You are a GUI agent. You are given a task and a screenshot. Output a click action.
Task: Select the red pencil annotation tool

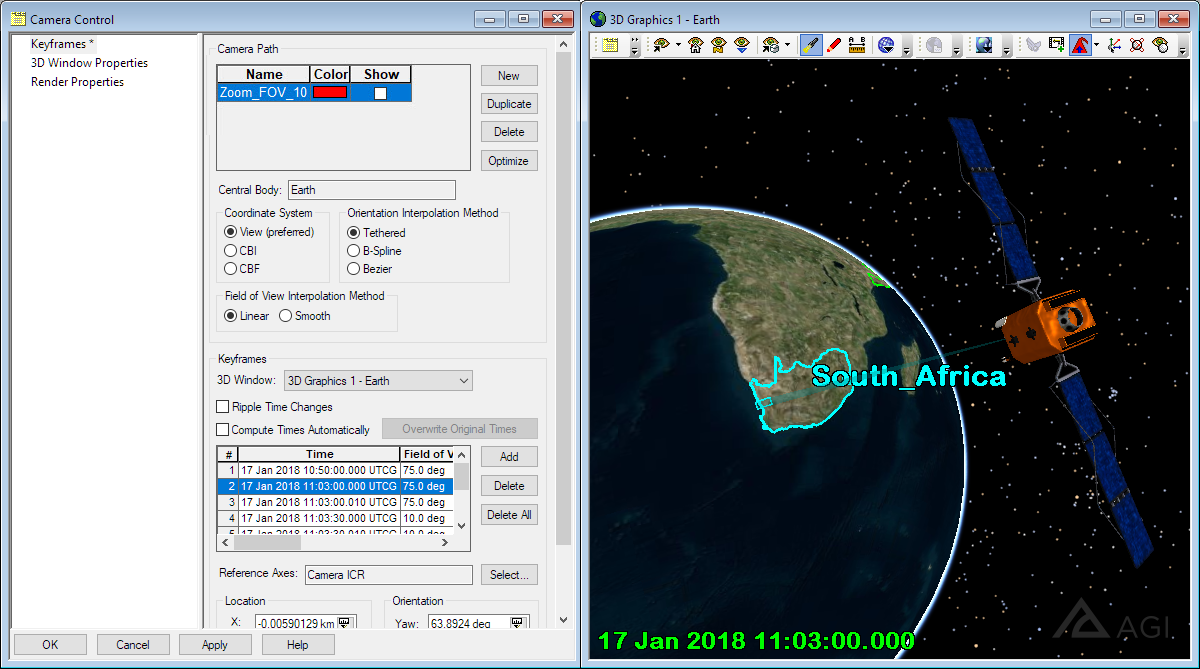(833, 45)
